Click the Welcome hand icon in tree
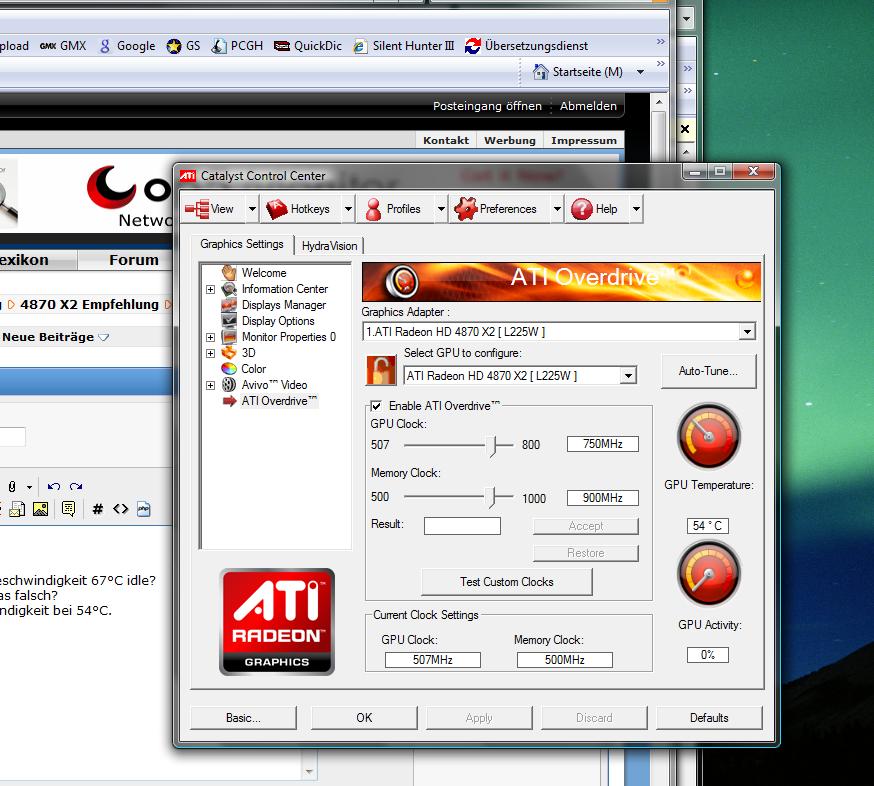This screenshot has width=874, height=786. pyautogui.click(x=229, y=273)
